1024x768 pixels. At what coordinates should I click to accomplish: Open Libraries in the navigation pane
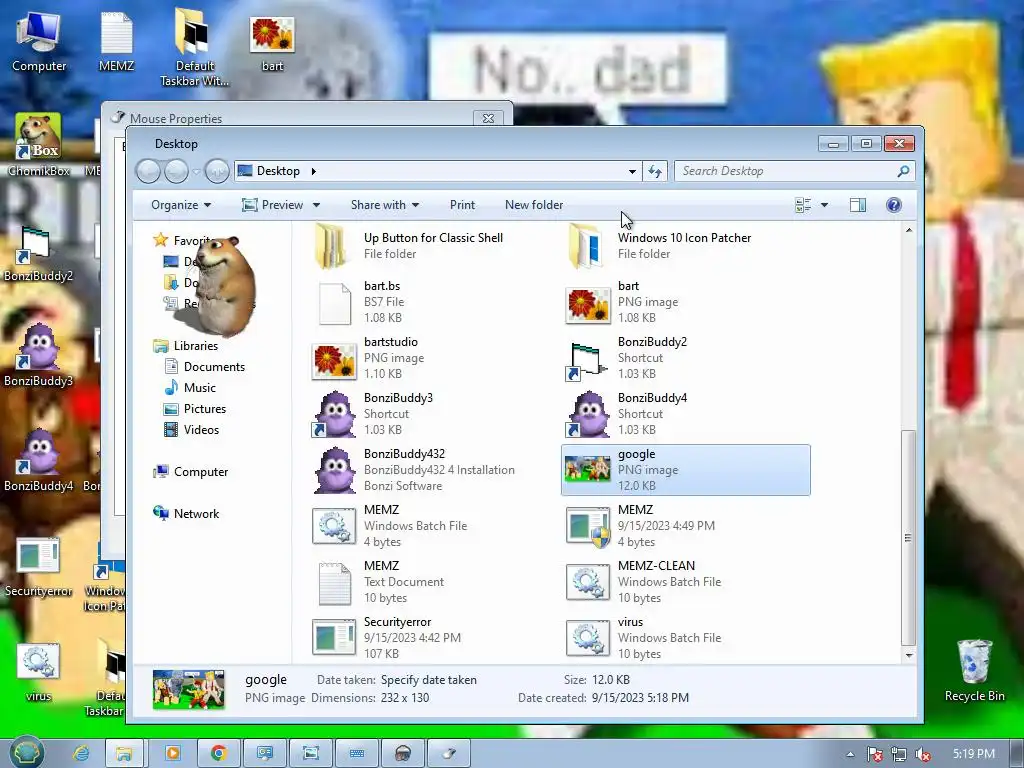tap(195, 346)
